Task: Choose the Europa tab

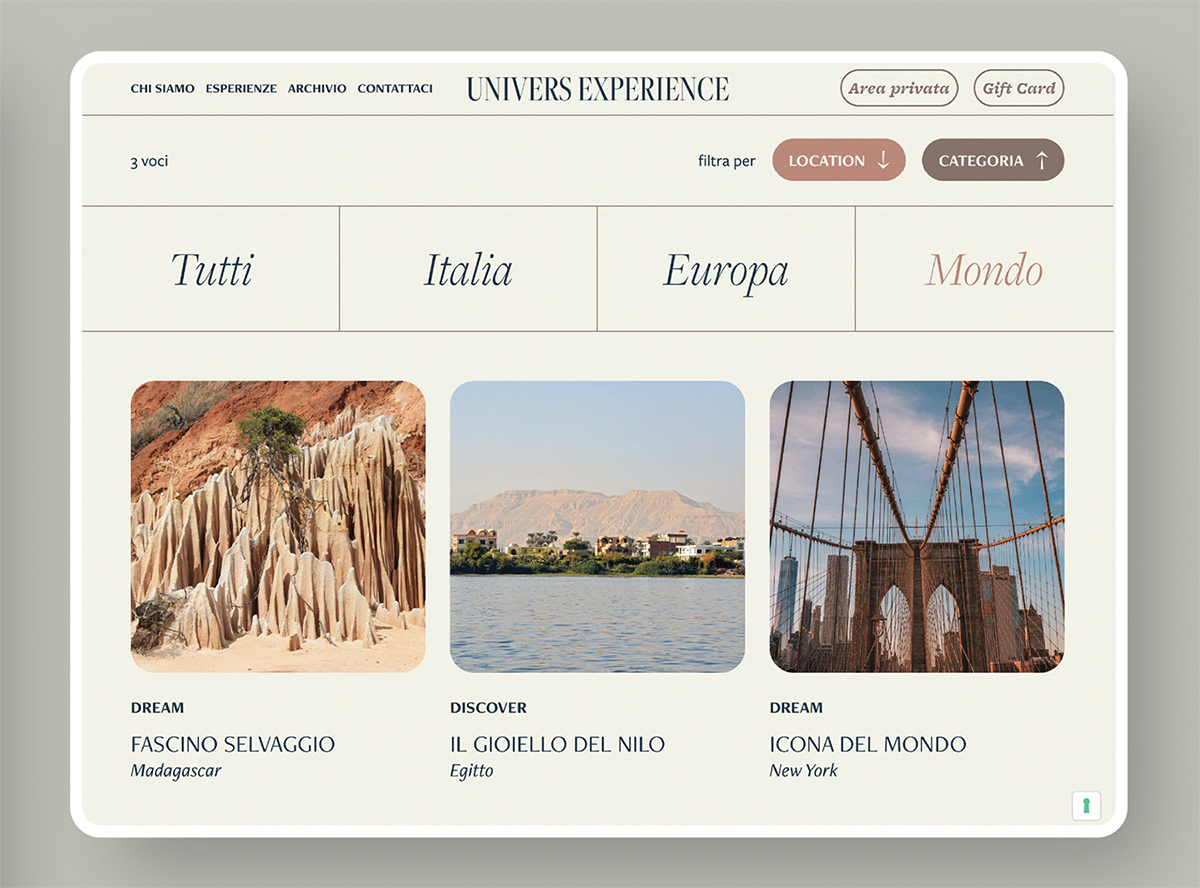Action: pyautogui.click(x=726, y=270)
